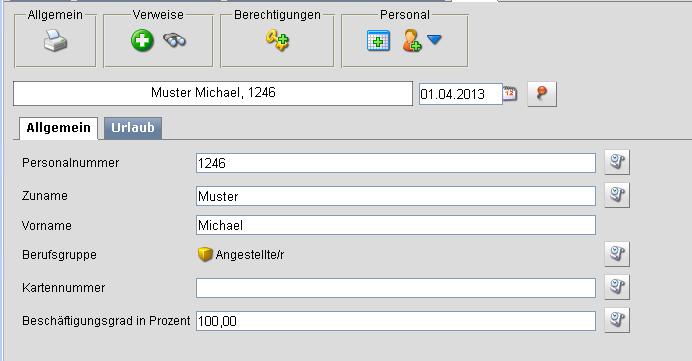Screen dimensions: 692x361
Task: Switch to the Urlaub tab
Action: pos(133,128)
